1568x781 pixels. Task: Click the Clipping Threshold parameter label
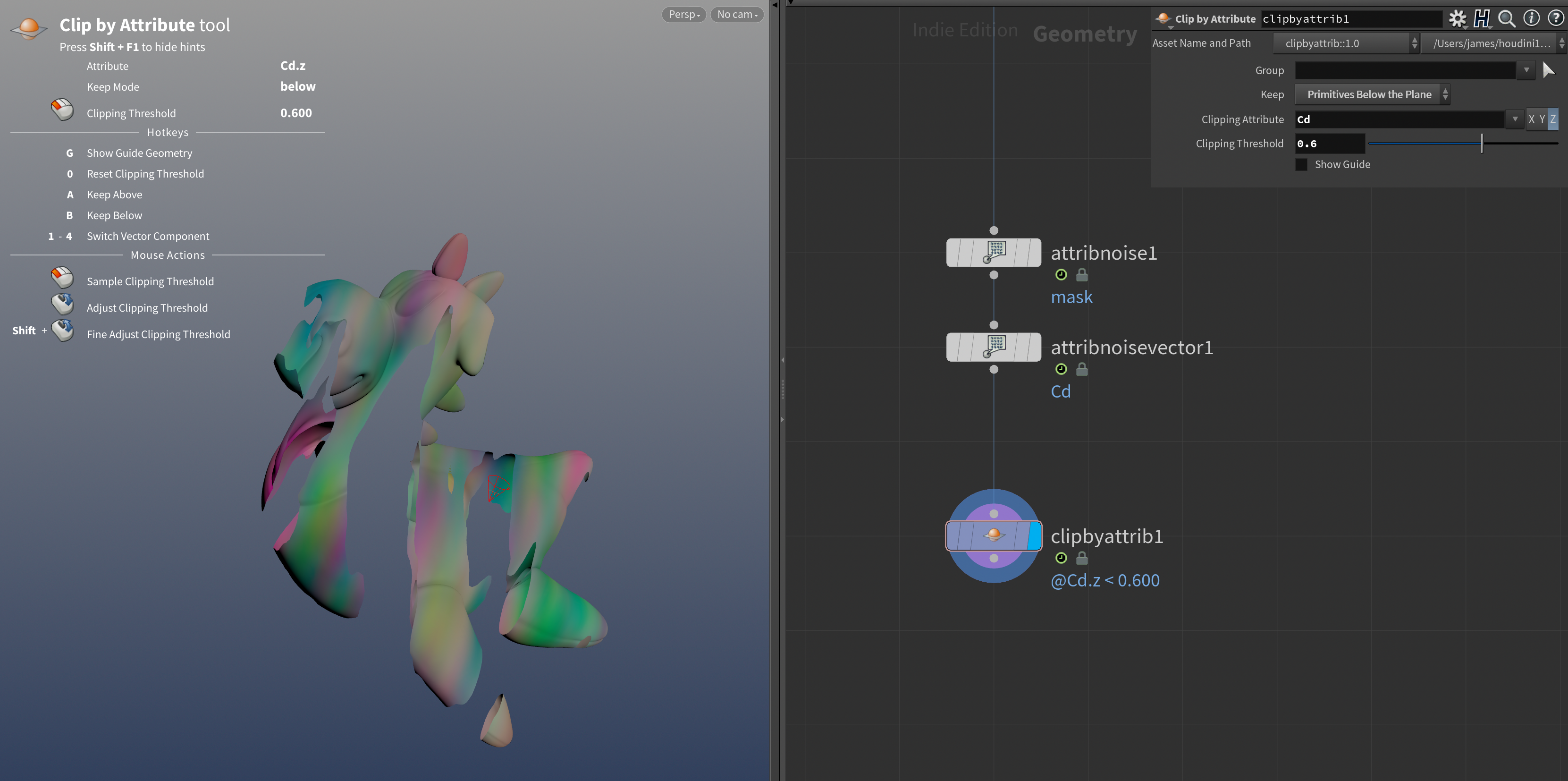1239,144
